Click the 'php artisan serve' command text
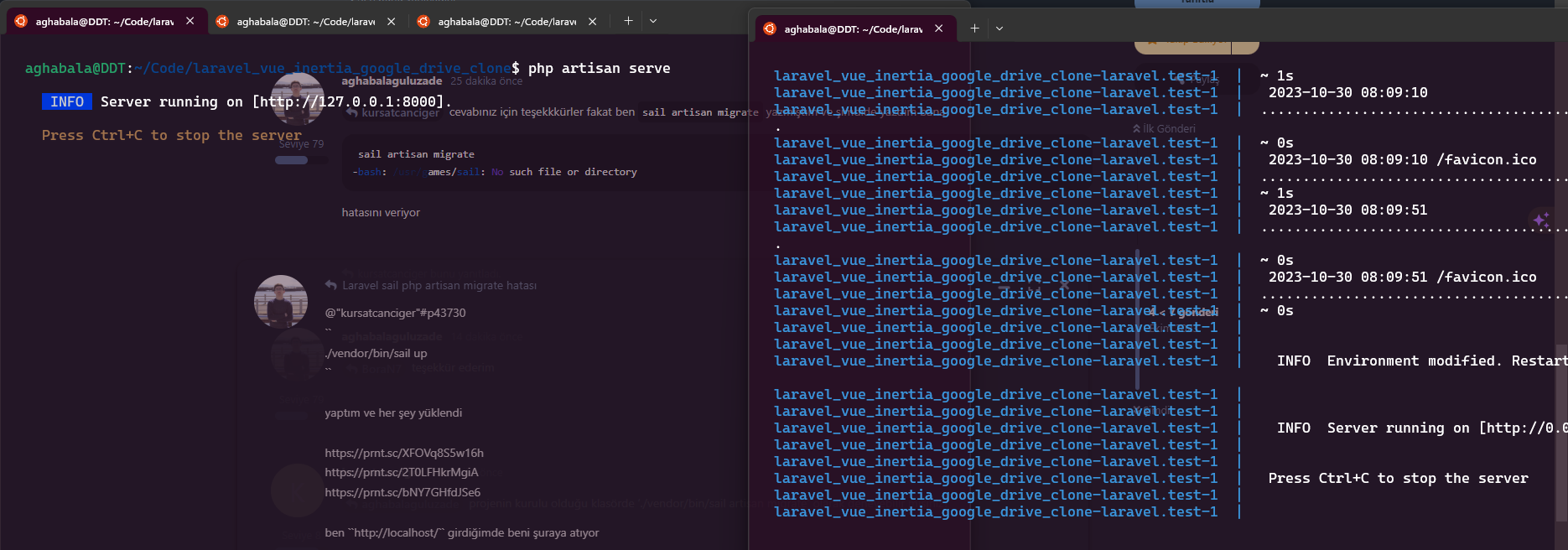 point(600,68)
